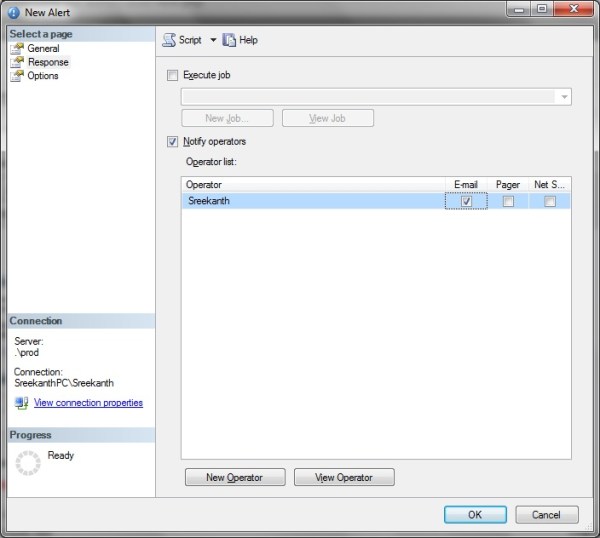600x538 pixels.
Task: Enable Net Send checkbox for Sreekanth
Action: [549, 201]
